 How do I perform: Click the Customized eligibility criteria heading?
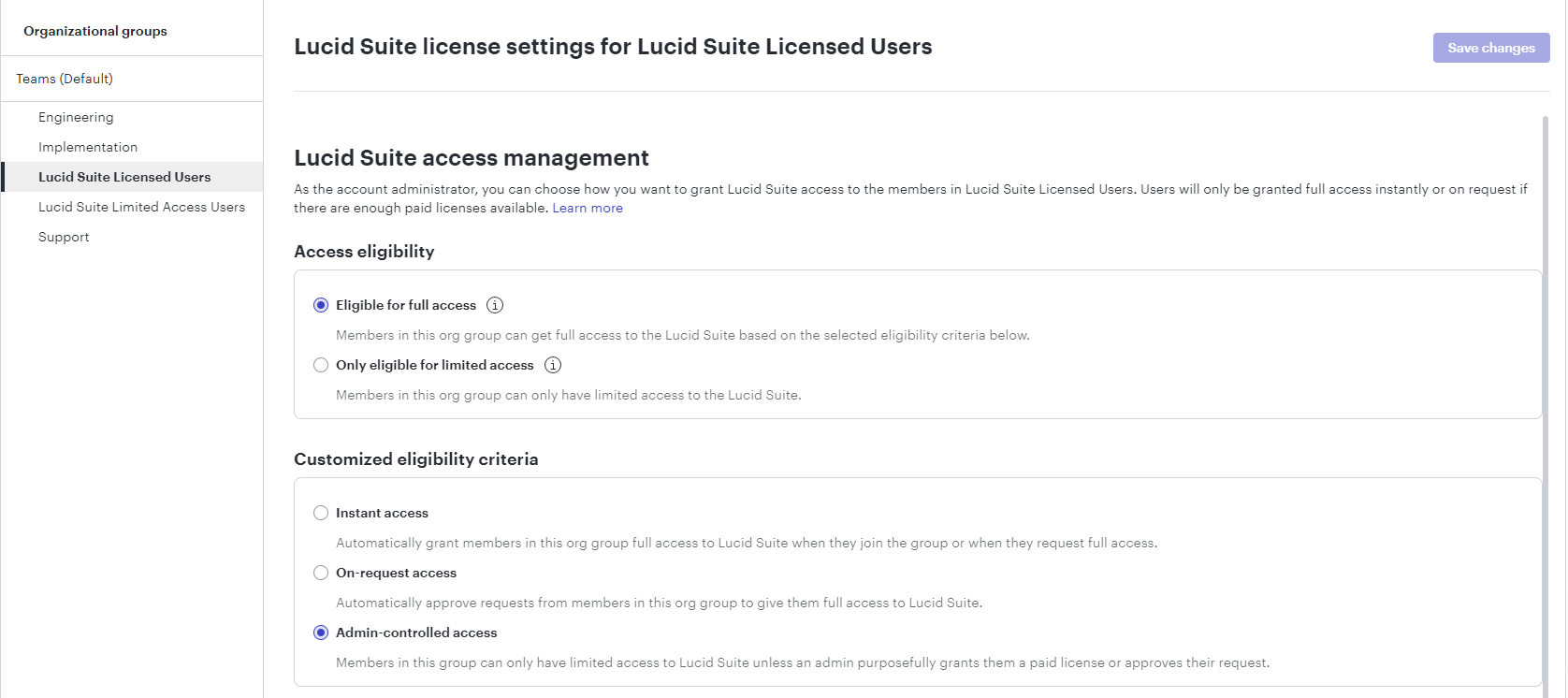(416, 459)
